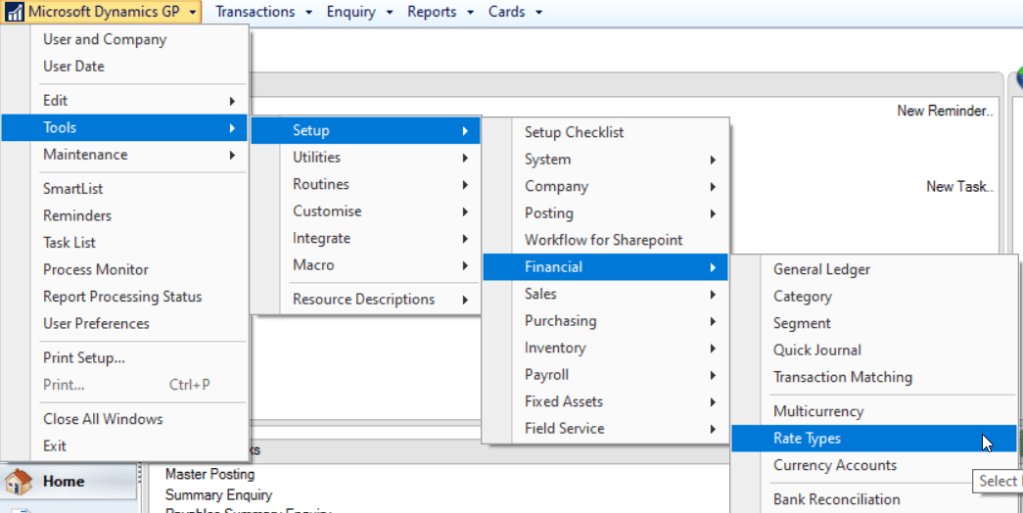Image resolution: width=1023 pixels, height=513 pixels.
Task: Choose Close All Windows
Action: point(102,419)
